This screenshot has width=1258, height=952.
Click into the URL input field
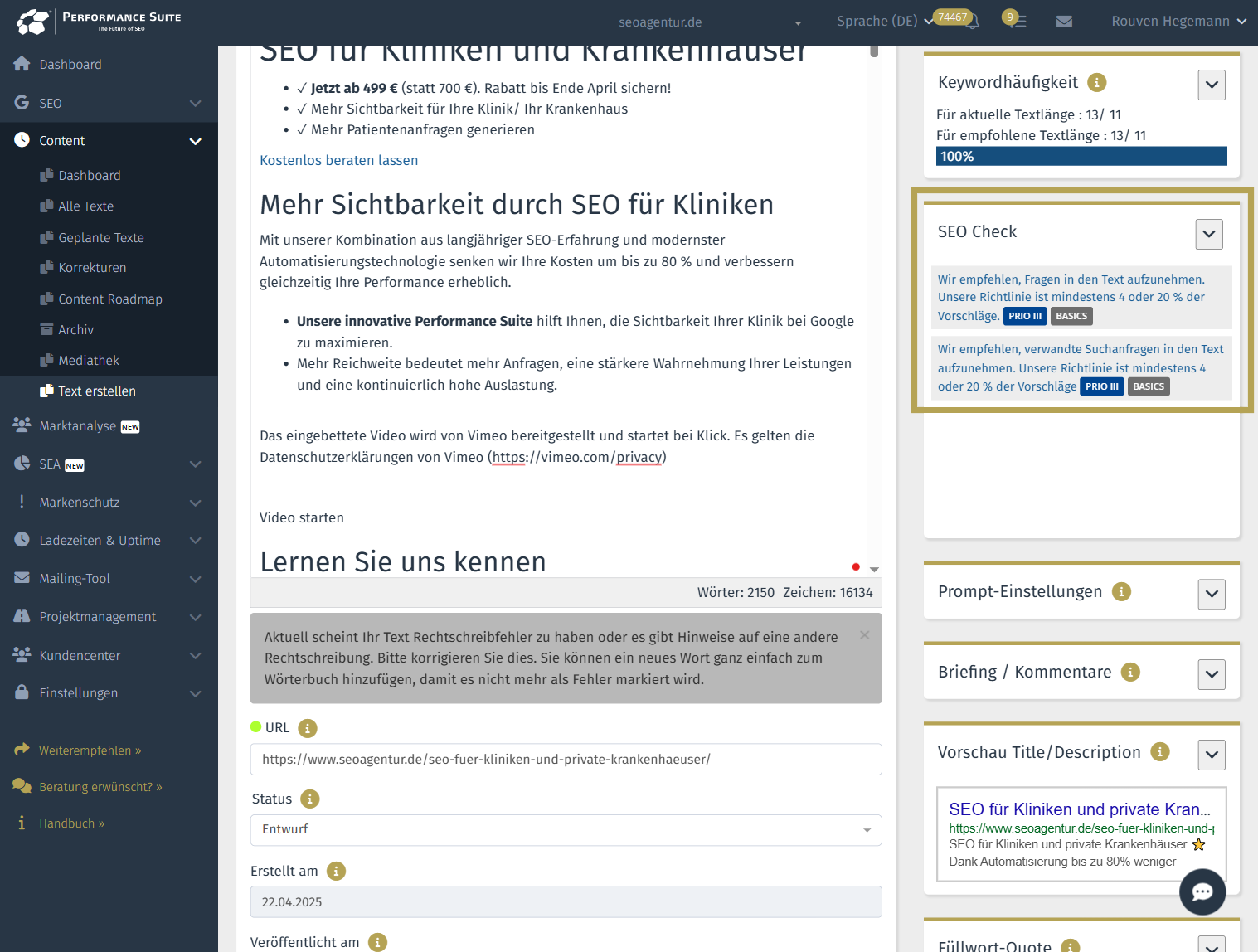(566, 760)
